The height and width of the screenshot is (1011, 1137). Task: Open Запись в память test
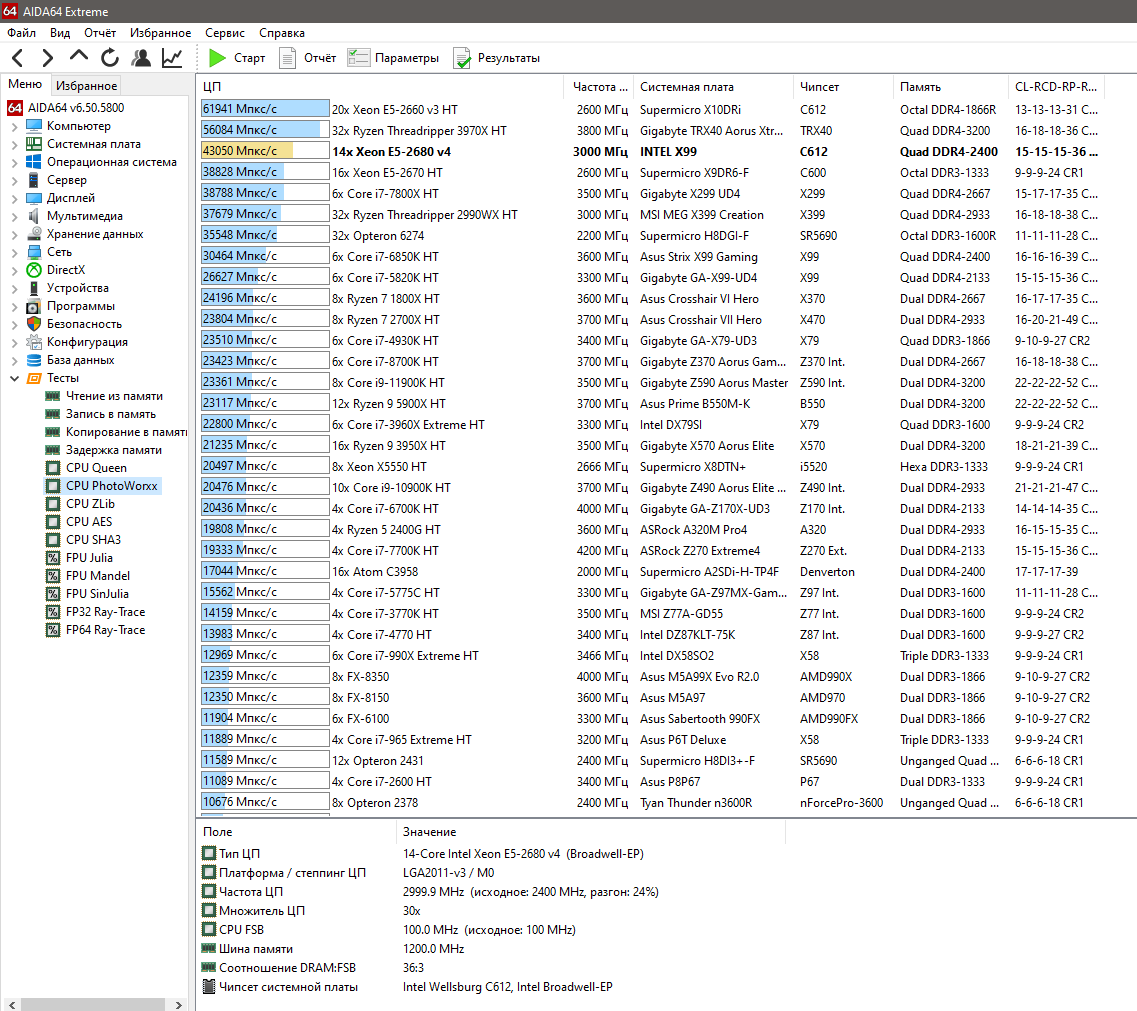(111, 414)
